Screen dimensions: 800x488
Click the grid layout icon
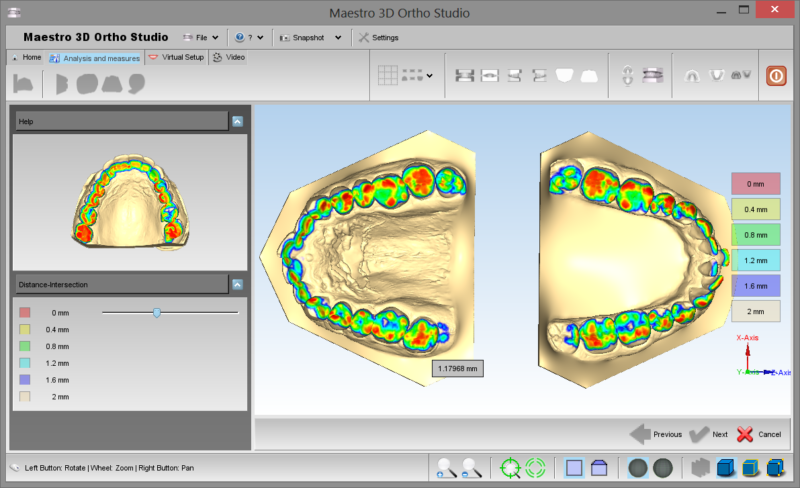point(388,76)
